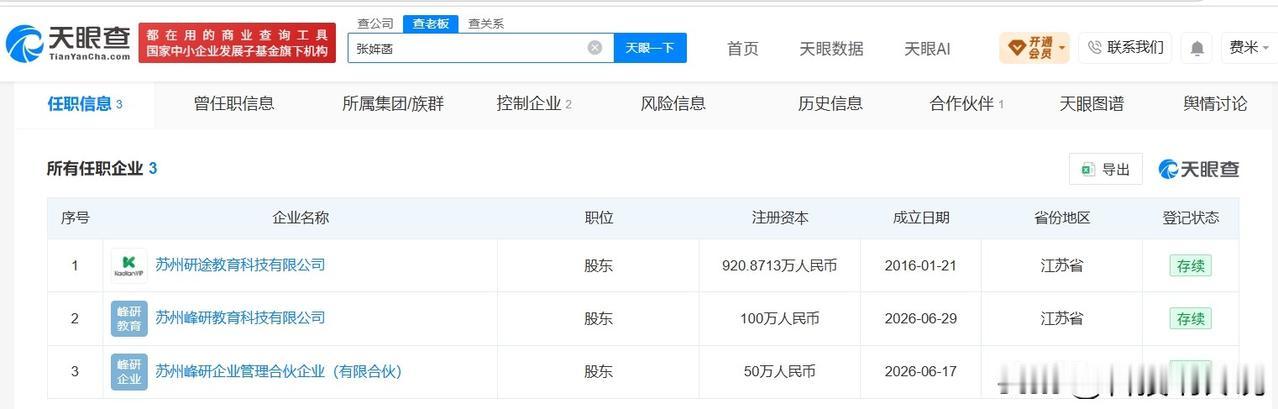Open the 苏州峰研教育科技有限公司 link
Image resolution: width=1278 pixels, height=409 pixels.
pos(240,318)
